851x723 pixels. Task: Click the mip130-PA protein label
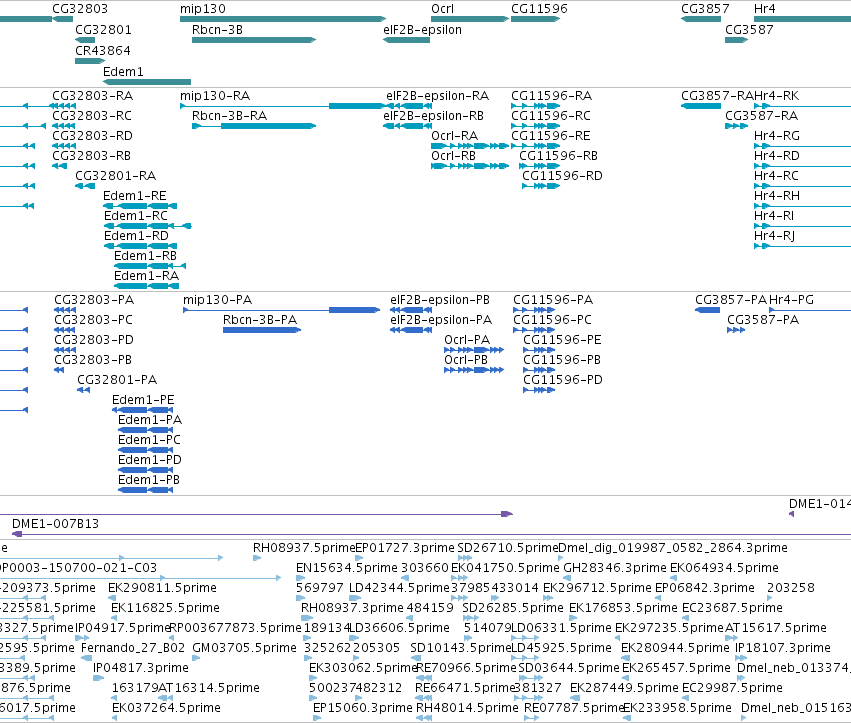218,300
